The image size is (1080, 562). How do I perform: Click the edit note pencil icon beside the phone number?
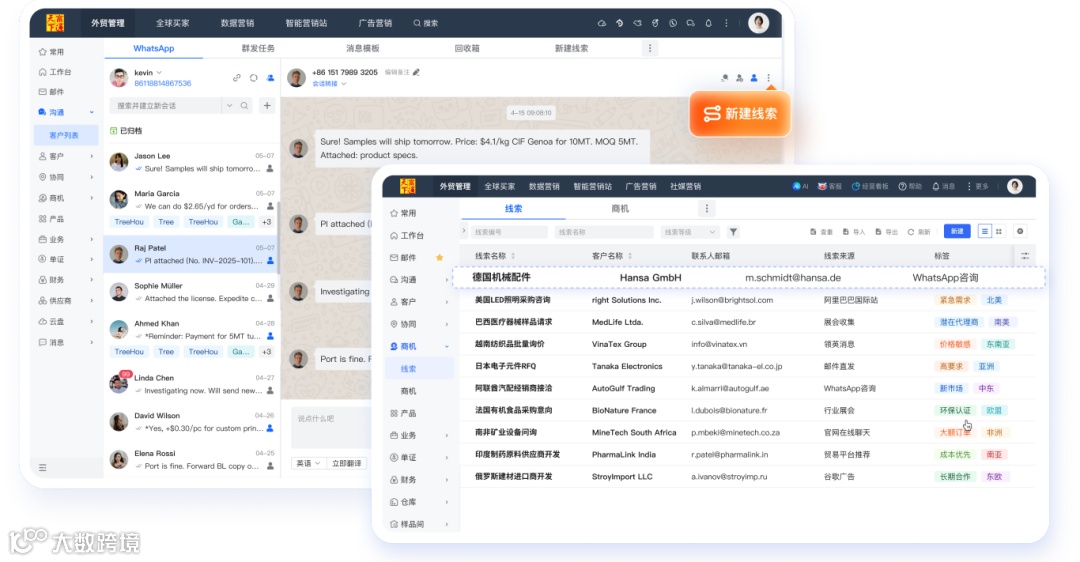click(x=416, y=72)
